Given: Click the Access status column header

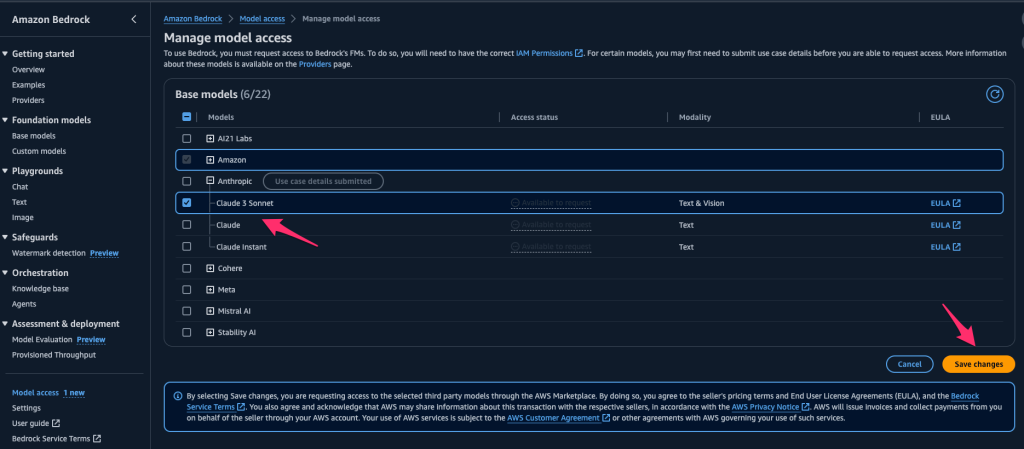Looking at the screenshot, I should (x=534, y=117).
